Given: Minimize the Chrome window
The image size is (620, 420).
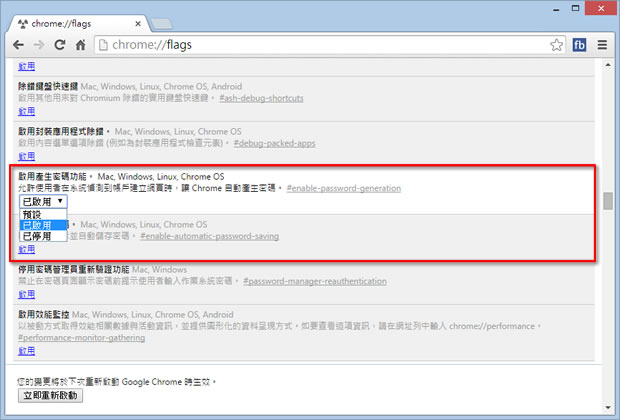Looking at the screenshot, I should [556, 9].
